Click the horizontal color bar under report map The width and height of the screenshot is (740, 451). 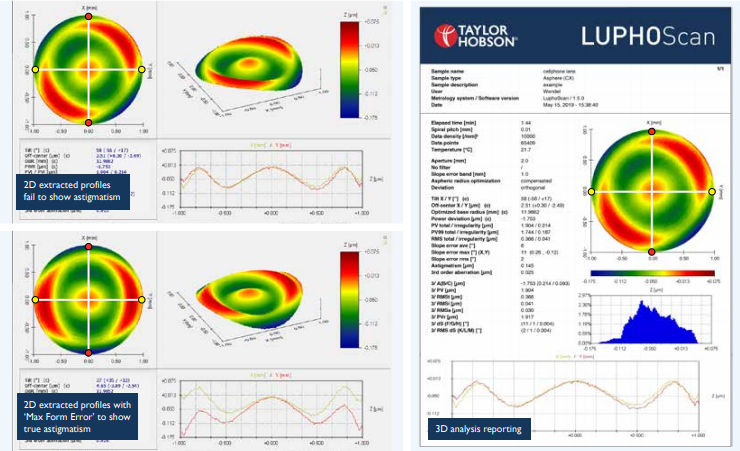point(651,270)
